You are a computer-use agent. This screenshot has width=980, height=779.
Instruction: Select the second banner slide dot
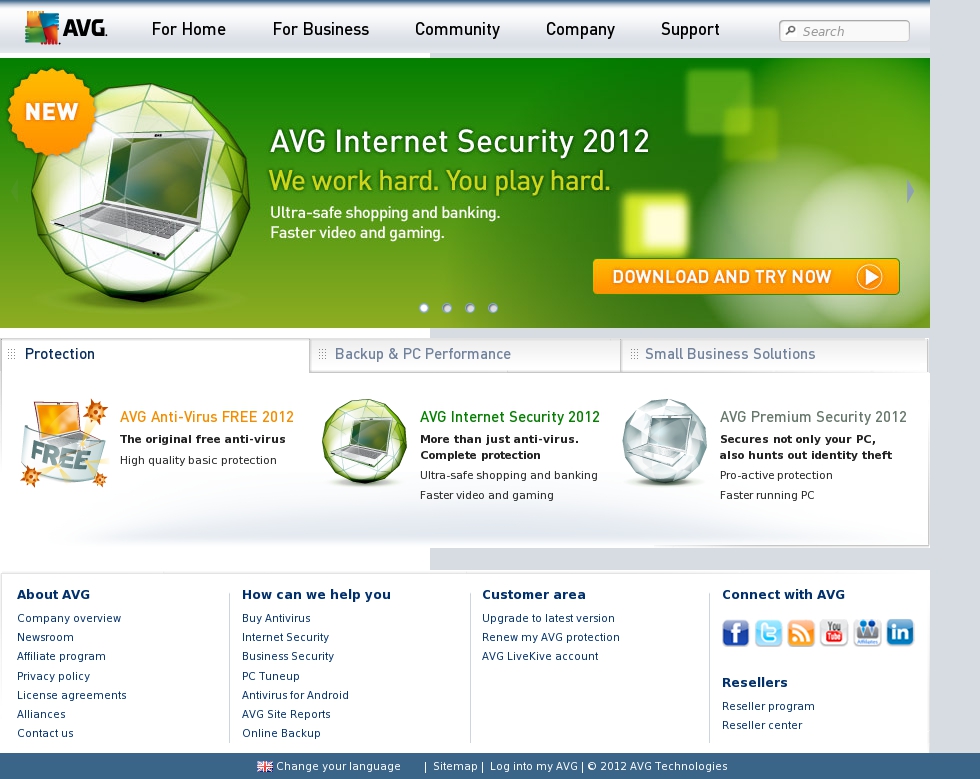point(447,308)
